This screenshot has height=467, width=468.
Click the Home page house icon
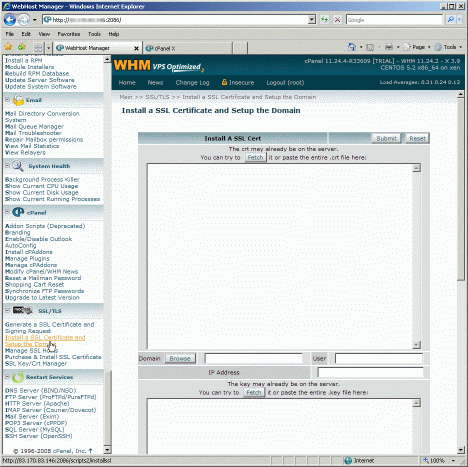point(352,47)
